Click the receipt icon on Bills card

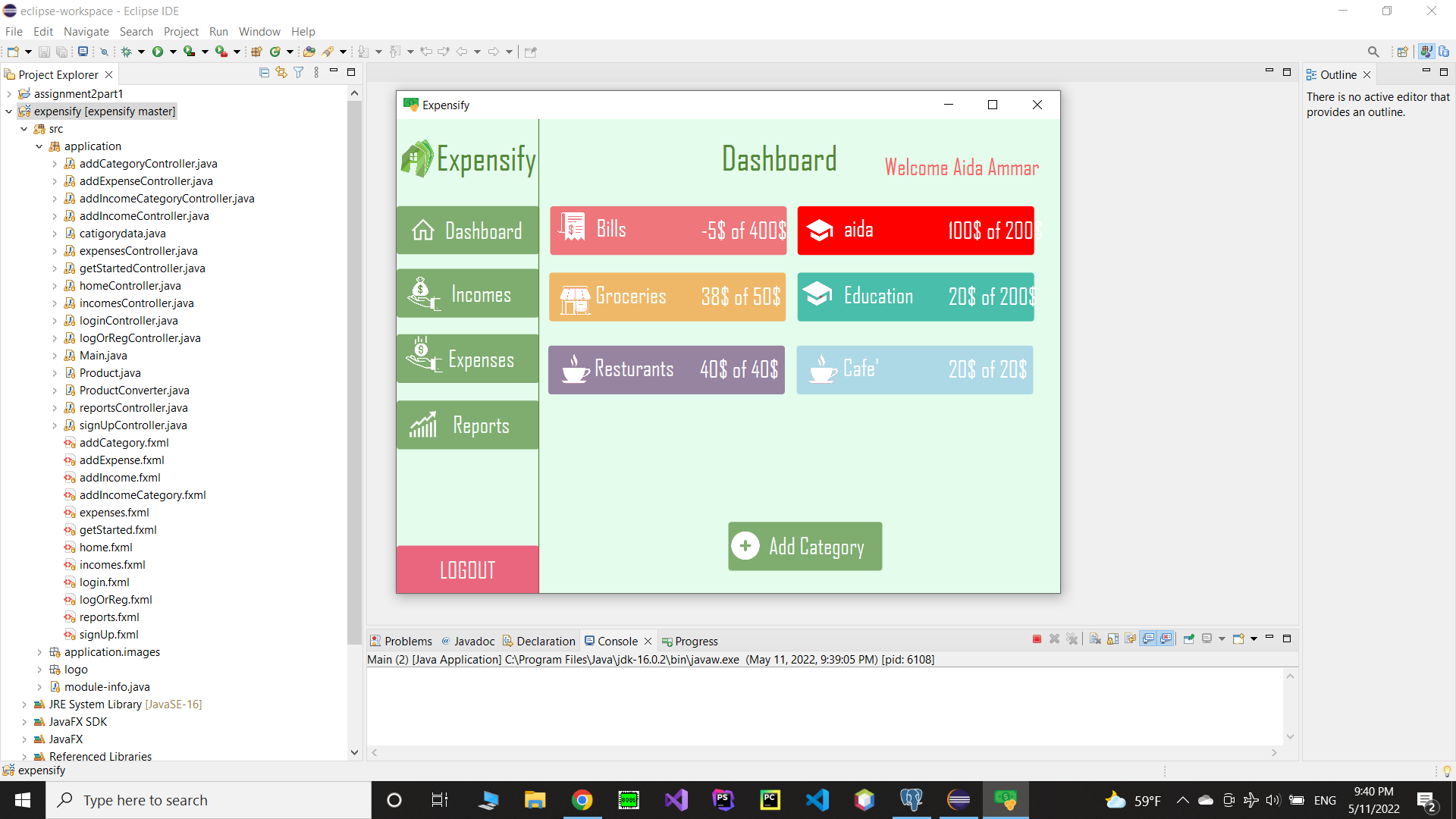click(x=573, y=227)
